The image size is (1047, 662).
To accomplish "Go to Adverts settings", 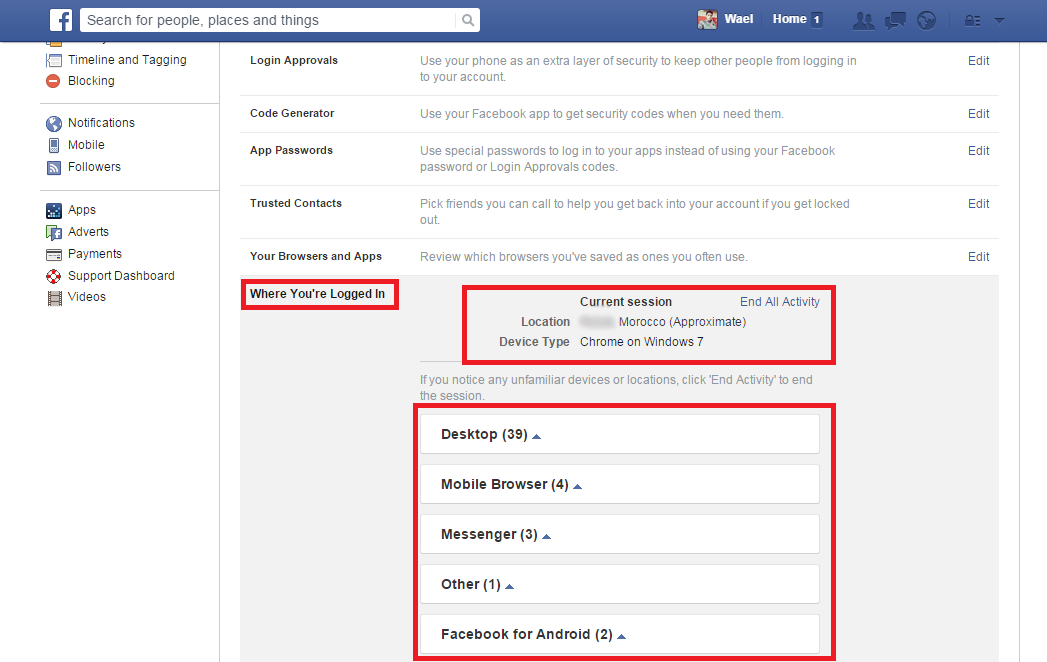I will click(x=88, y=232).
